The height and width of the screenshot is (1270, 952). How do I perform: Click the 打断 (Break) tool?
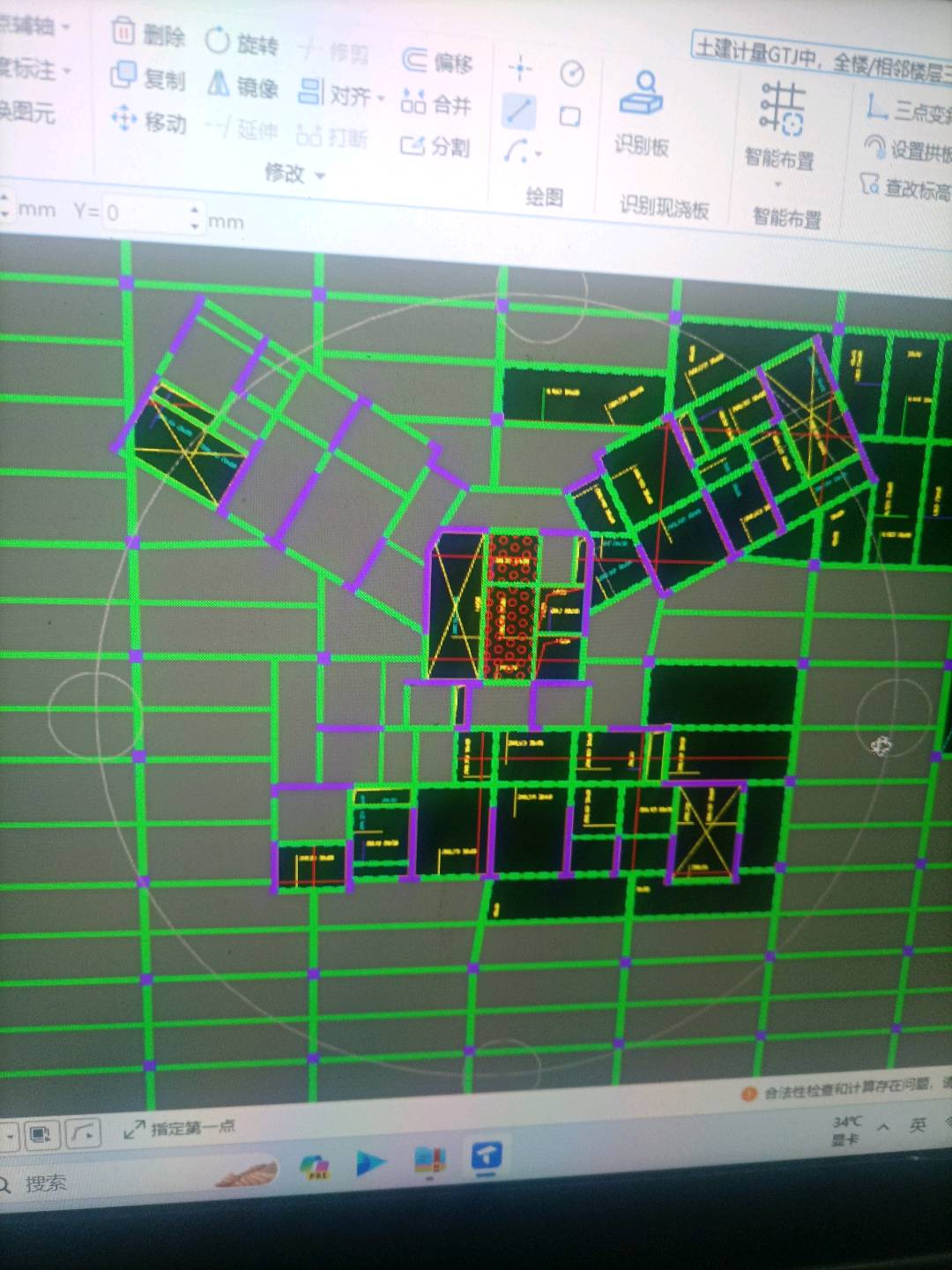pyautogui.click(x=331, y=136)
